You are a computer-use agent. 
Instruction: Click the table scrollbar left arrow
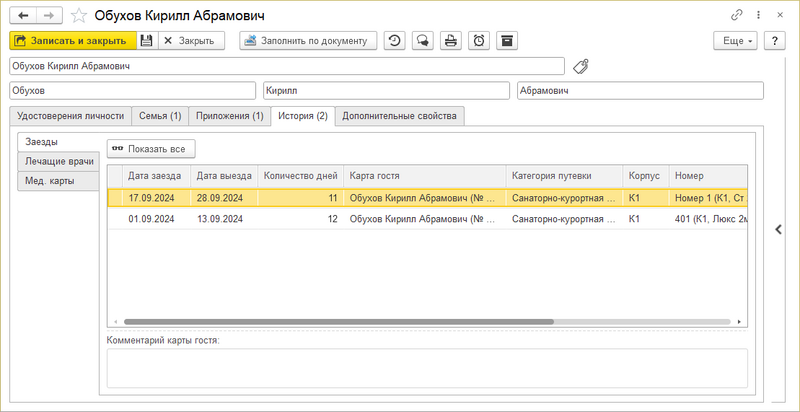click(x=115, y=322)
